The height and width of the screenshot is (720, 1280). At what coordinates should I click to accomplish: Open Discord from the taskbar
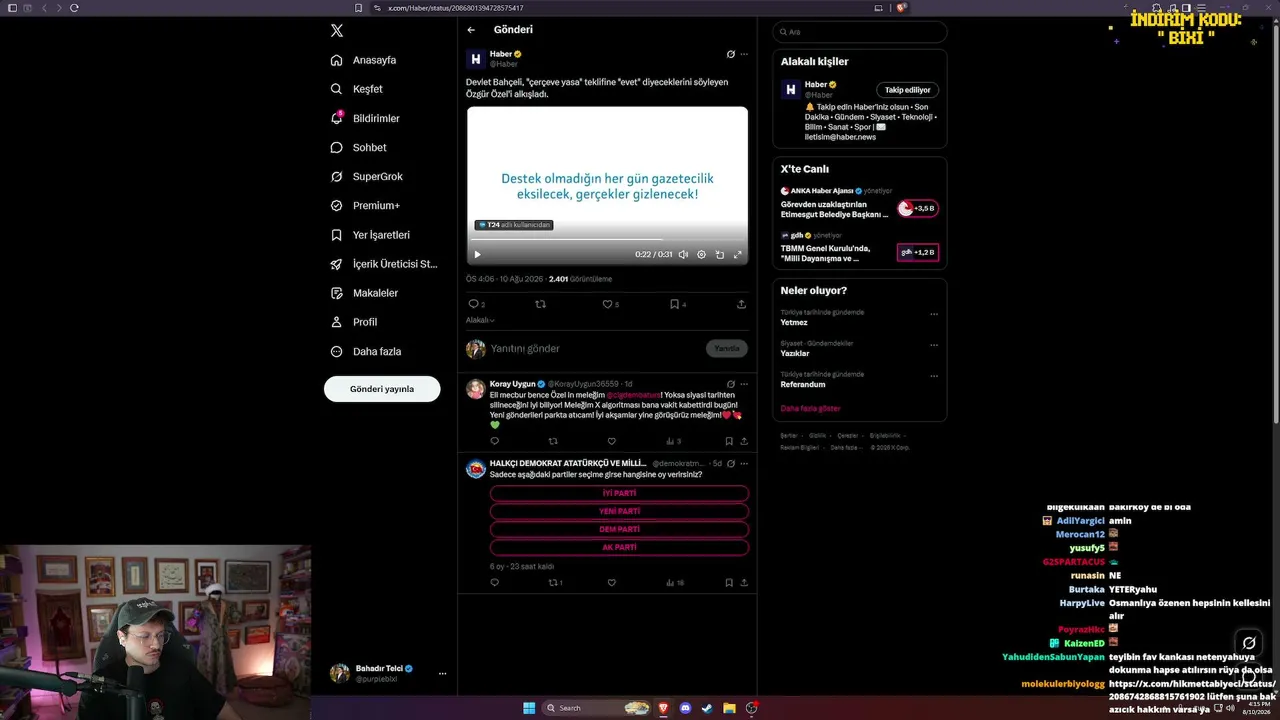click(685, 708)
